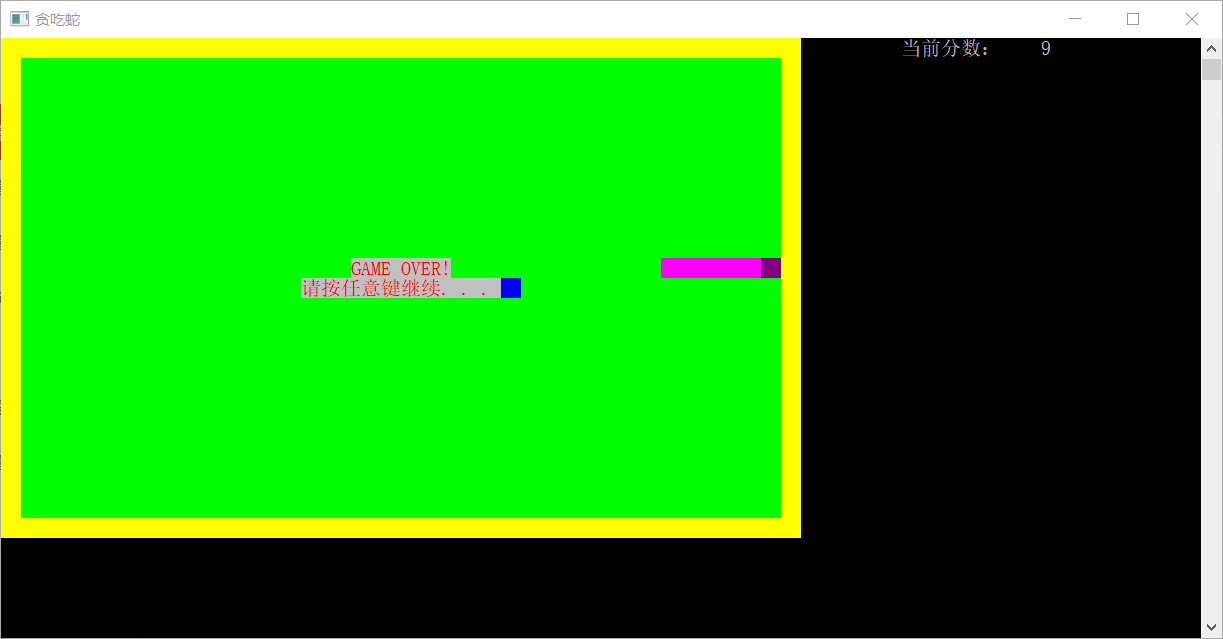The height and width of the screenshot is (639, 1223).
Task: Click the GAME OVER! message
Action: point(401,268)
